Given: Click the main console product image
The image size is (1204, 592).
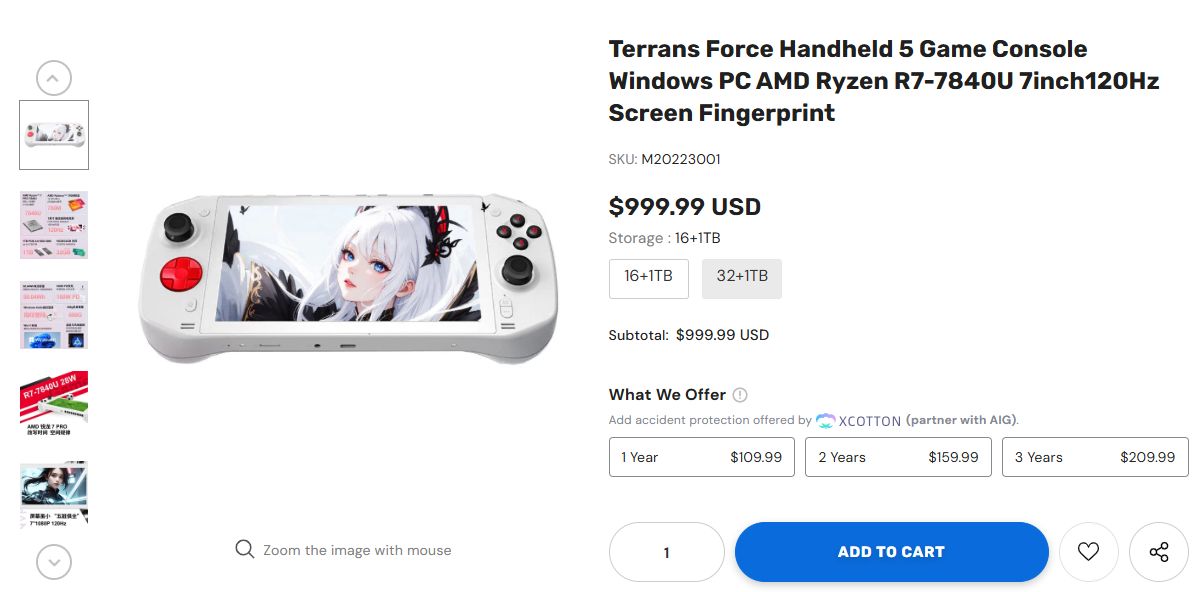Looking at the screenshot, I should click(x=347, y=276).
